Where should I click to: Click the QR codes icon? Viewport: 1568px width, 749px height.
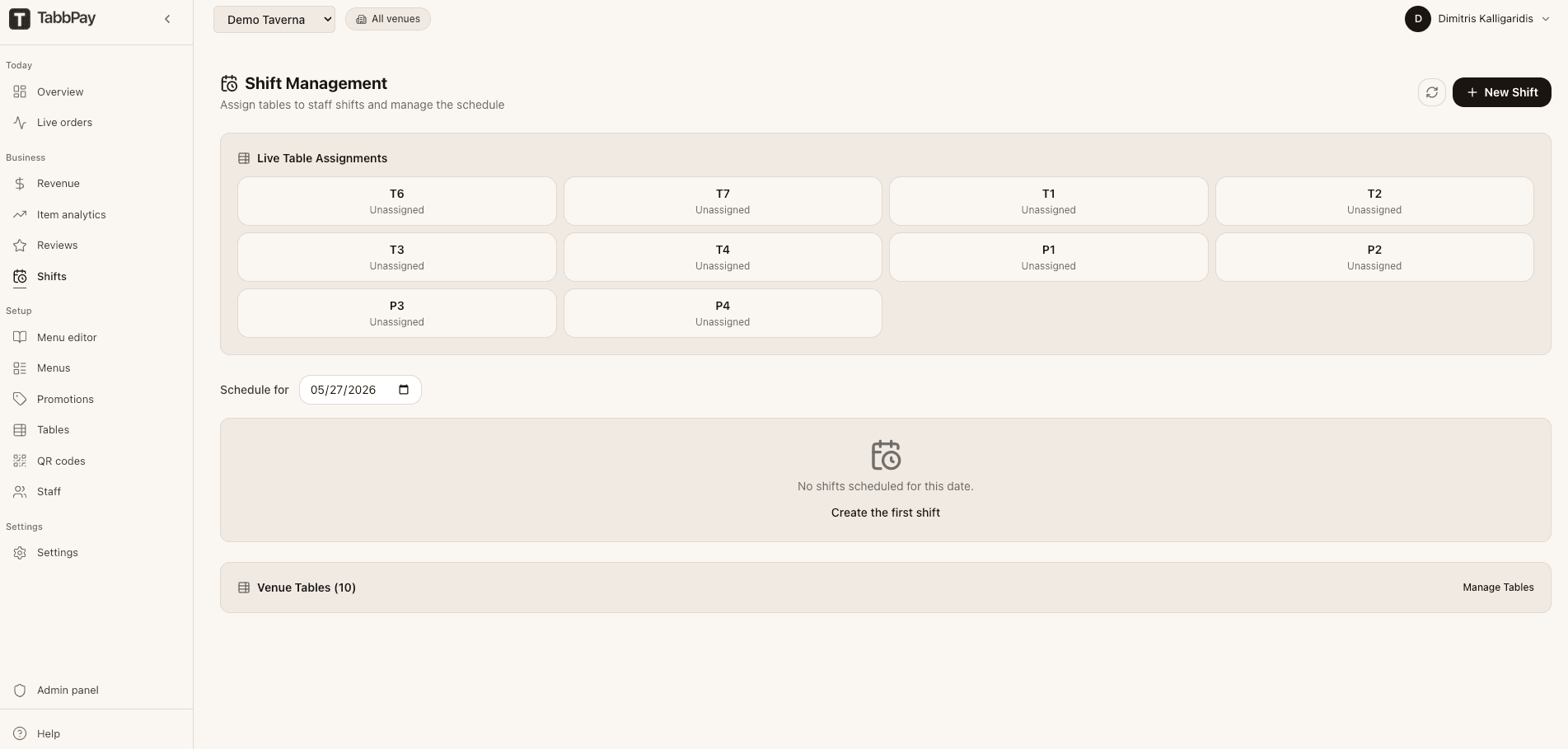[x=20, y=461]
